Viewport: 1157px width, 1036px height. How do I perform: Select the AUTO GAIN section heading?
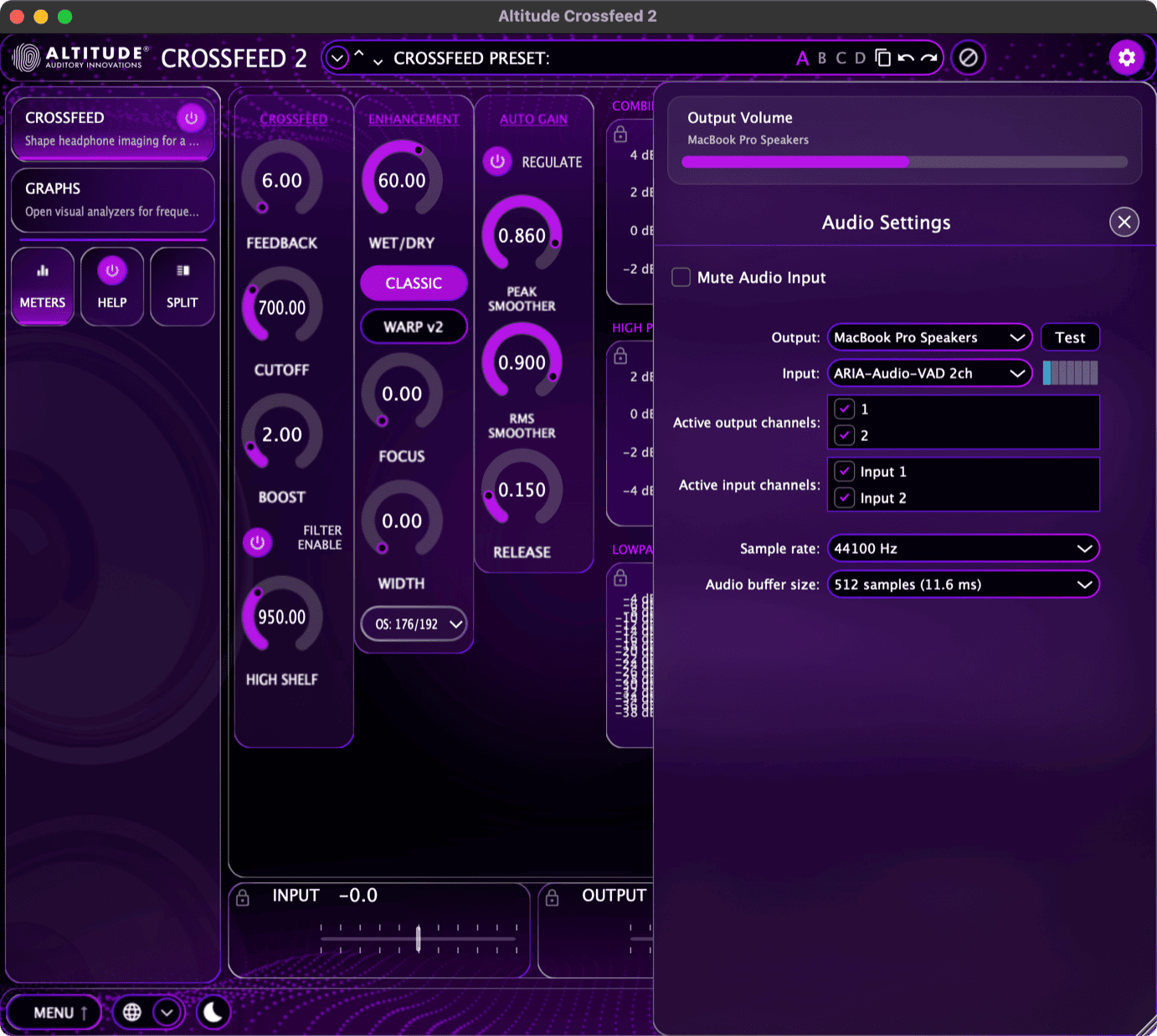tap(533, 119)
